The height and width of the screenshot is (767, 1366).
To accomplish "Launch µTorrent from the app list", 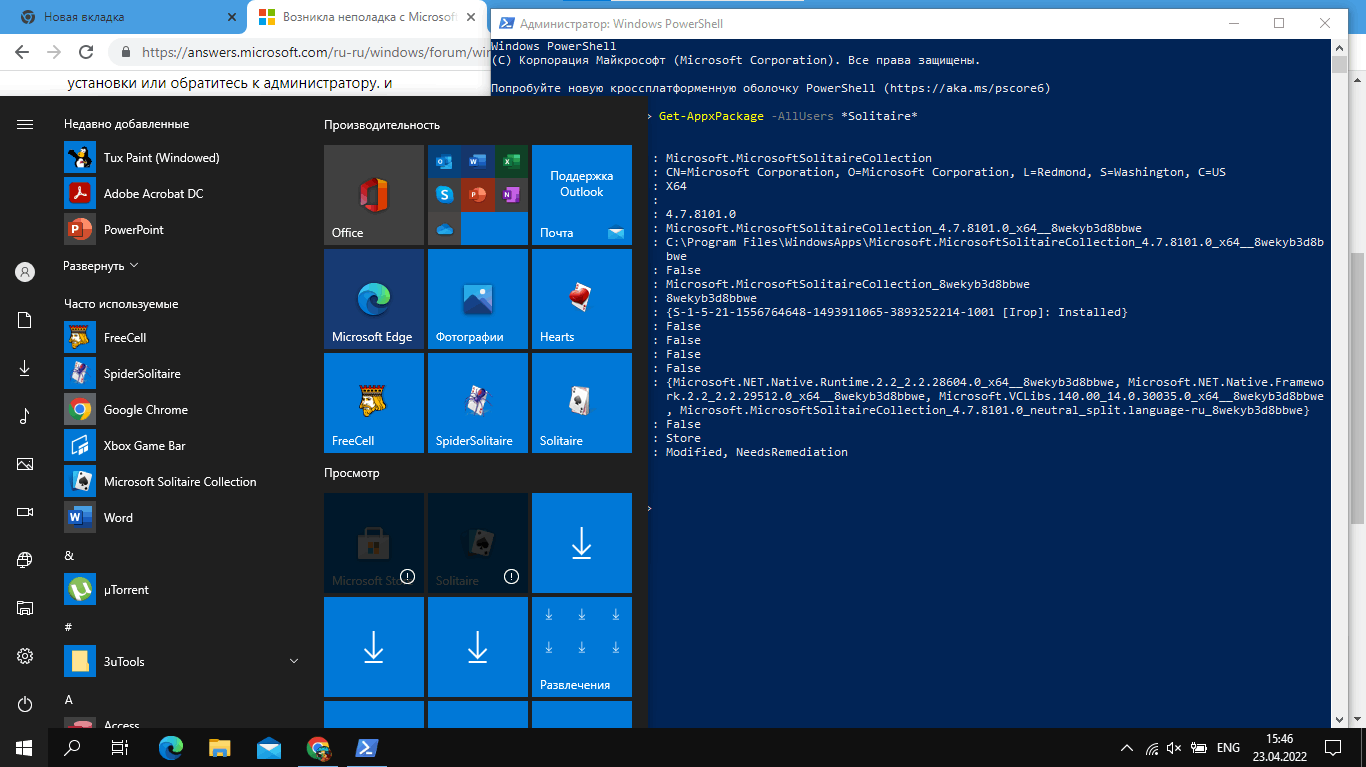I will pyautogui.click(x=180, y=590).
